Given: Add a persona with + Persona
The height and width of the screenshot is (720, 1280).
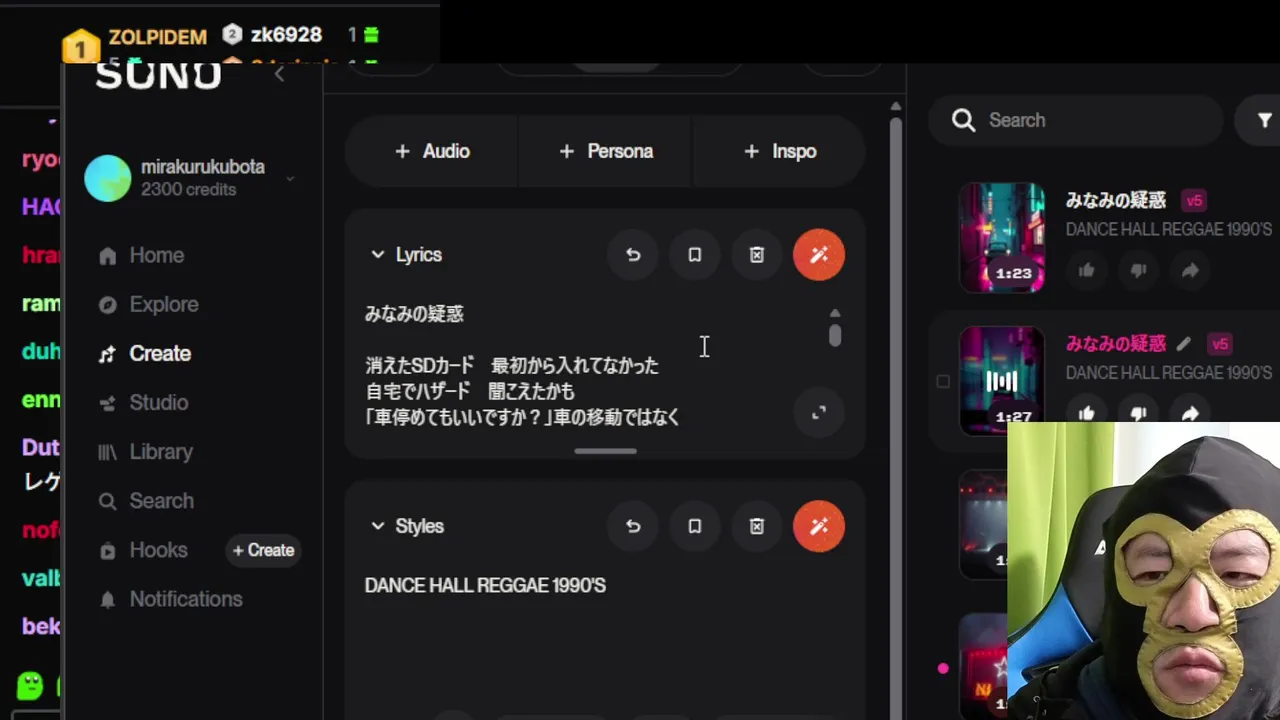Looking at the screenshot, I should [606, 151].
